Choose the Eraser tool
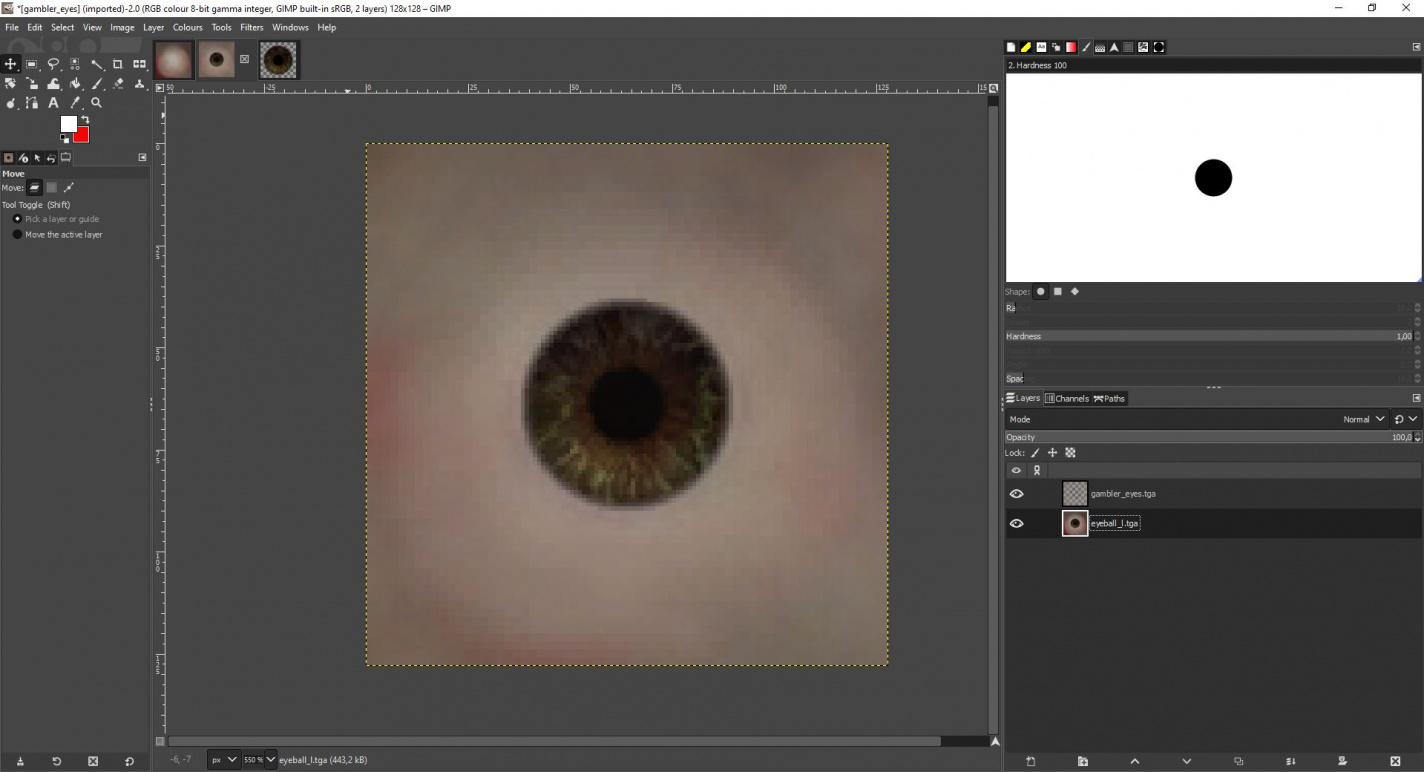Image resolution: width=1424 pixels, height=772 pixels. point(118,84)
